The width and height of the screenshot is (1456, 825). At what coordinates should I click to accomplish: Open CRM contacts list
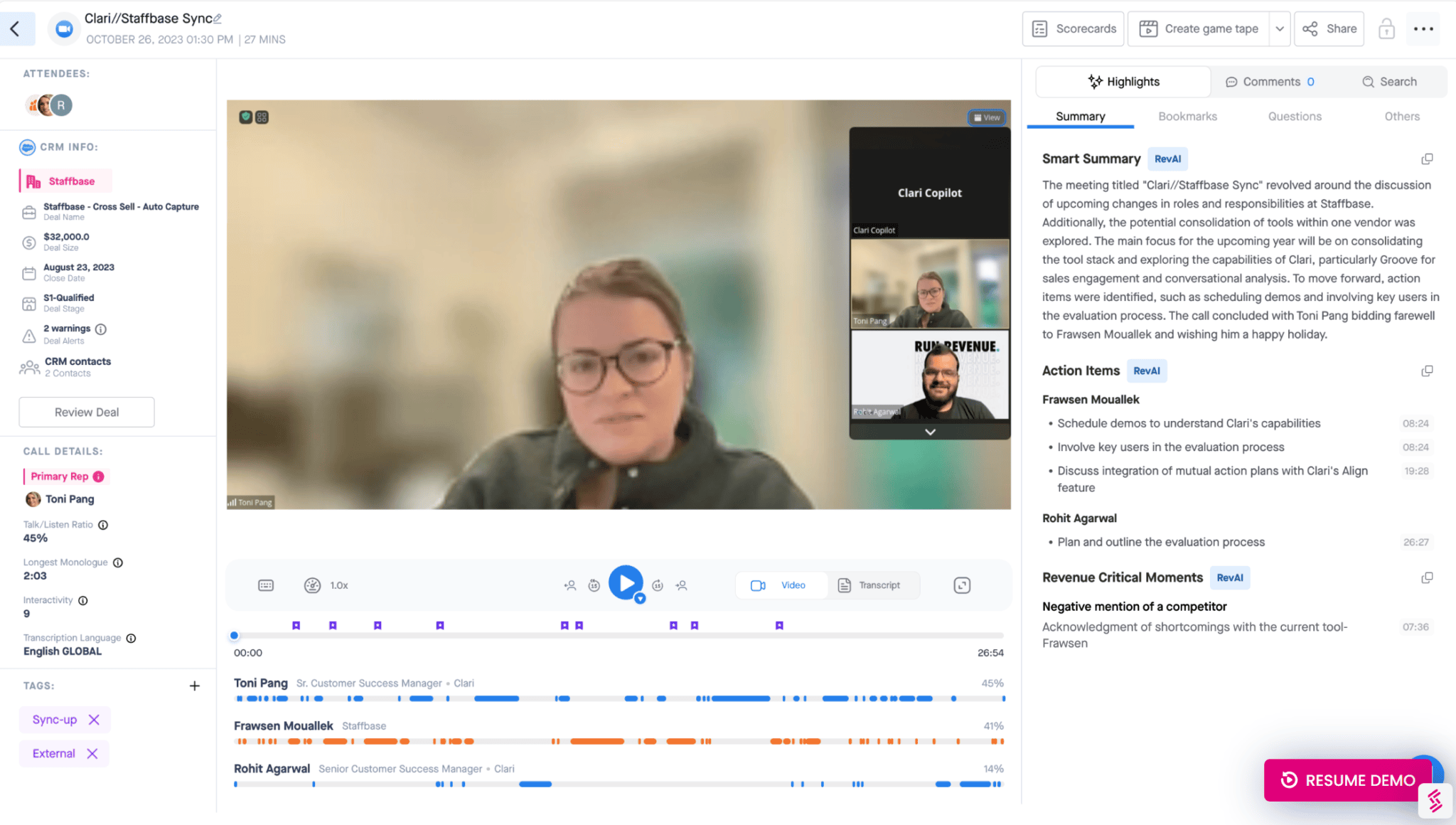coord(77,367)
